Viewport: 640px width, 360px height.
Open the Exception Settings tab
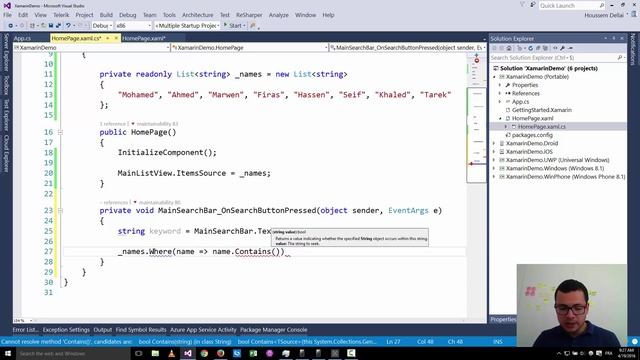[66, 330]
